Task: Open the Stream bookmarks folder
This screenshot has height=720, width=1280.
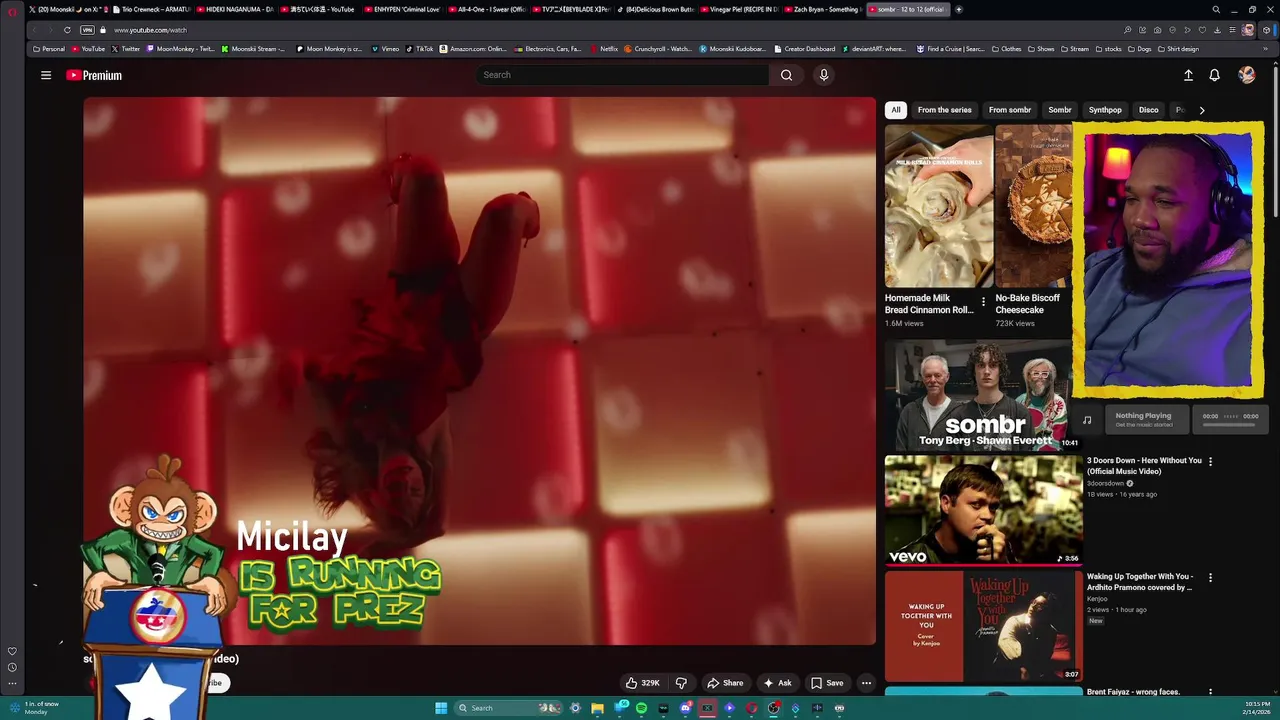Action: click(x=1074, y=49)
